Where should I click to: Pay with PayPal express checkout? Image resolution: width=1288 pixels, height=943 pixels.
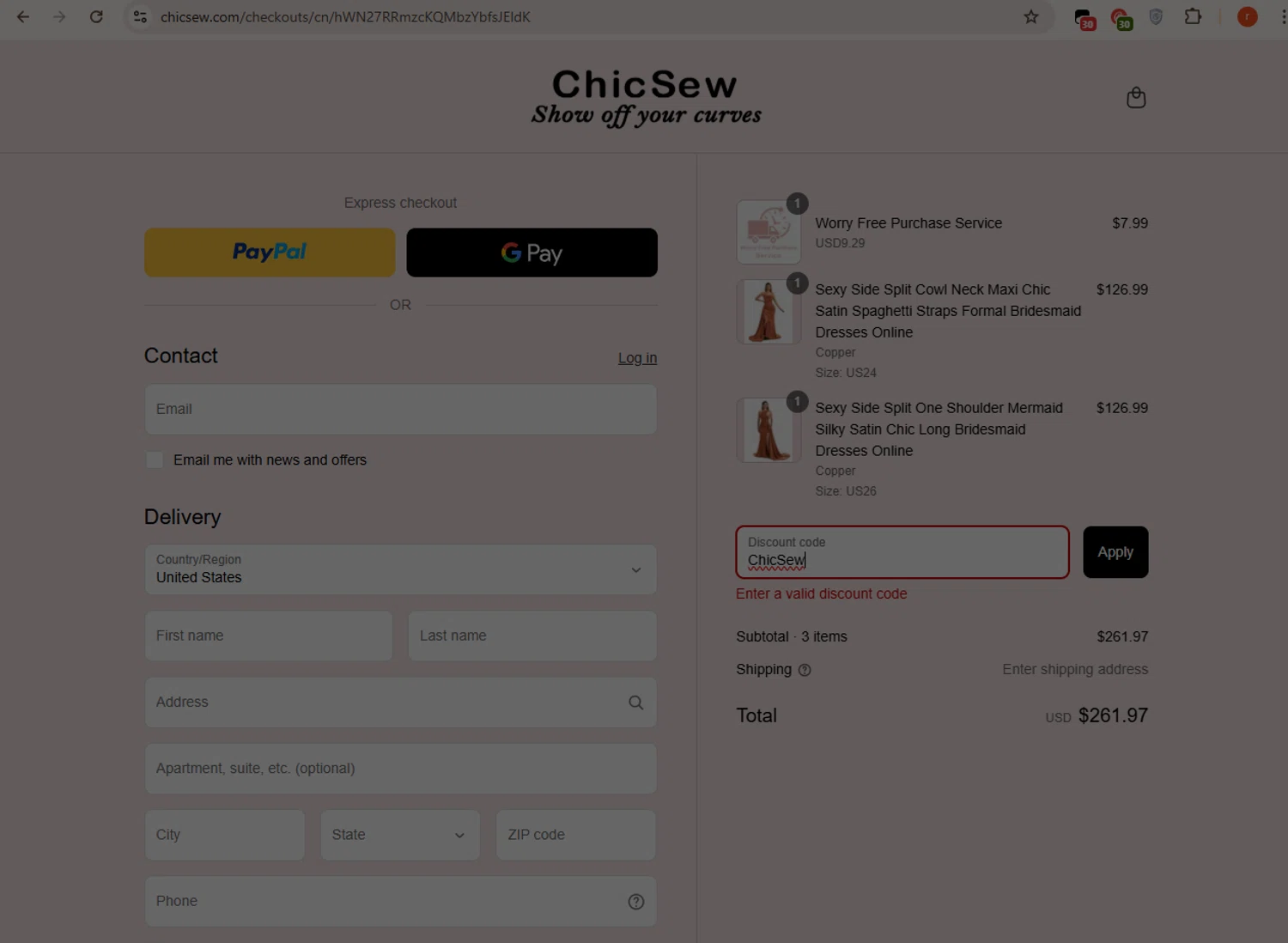pos(270,252)
